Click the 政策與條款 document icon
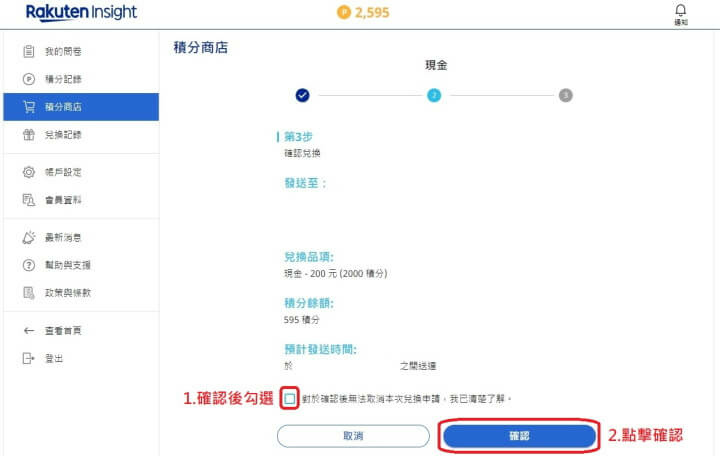This screenshot has width=720, height=456. [x=28, y=293]
